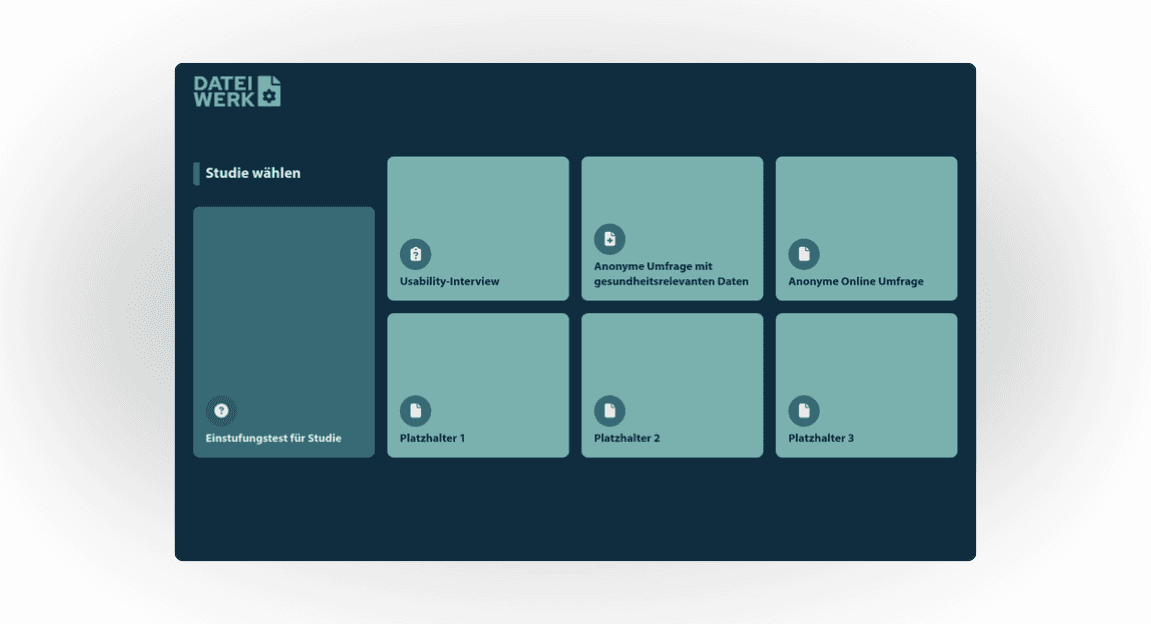
Task: Click the DATEI WERK wordmark
Action: pyautogui.click(x=222, y=90)
